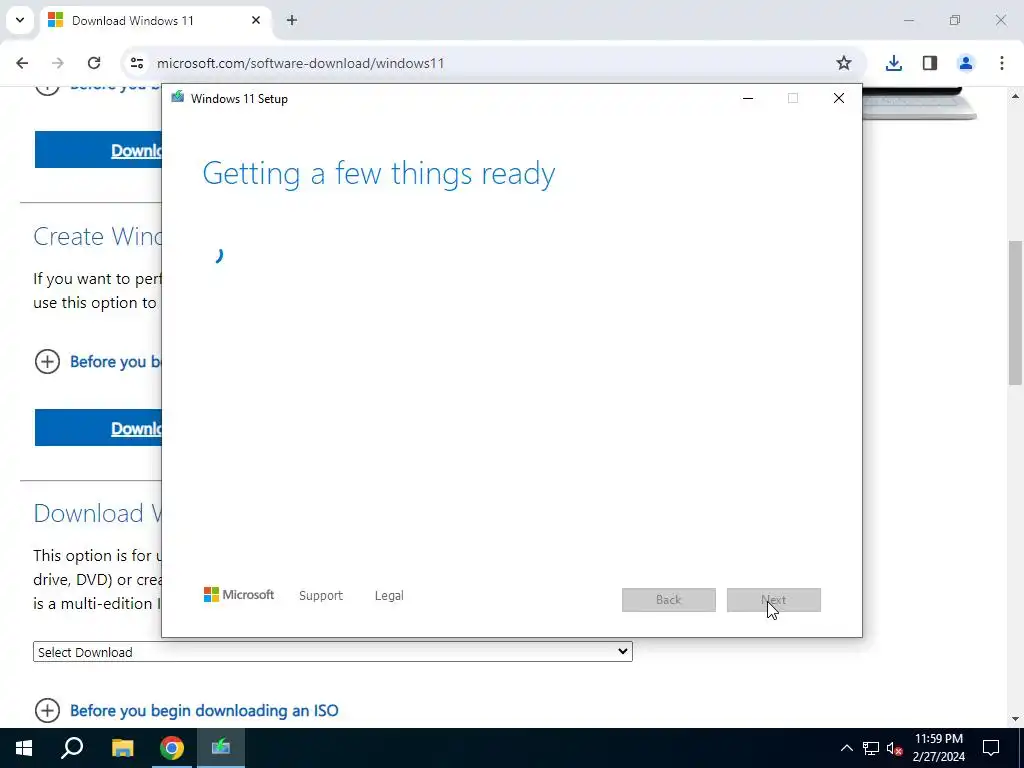This screenshot has height=768, width=1024.
Task: Open File Explorer from the taskbar
Action: [122, 748]
